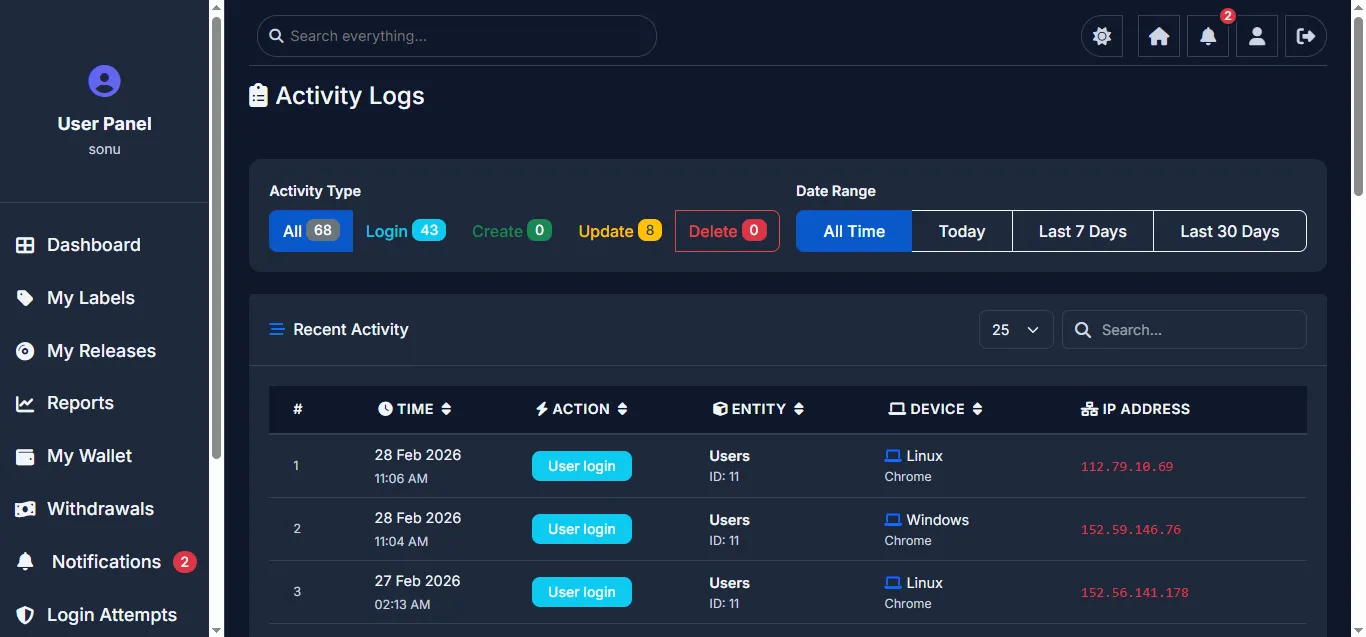The height and width of the screenshot is (637, 1366).
Task: Click the search magnifier in top bar
Action: [x=277, y=36]
